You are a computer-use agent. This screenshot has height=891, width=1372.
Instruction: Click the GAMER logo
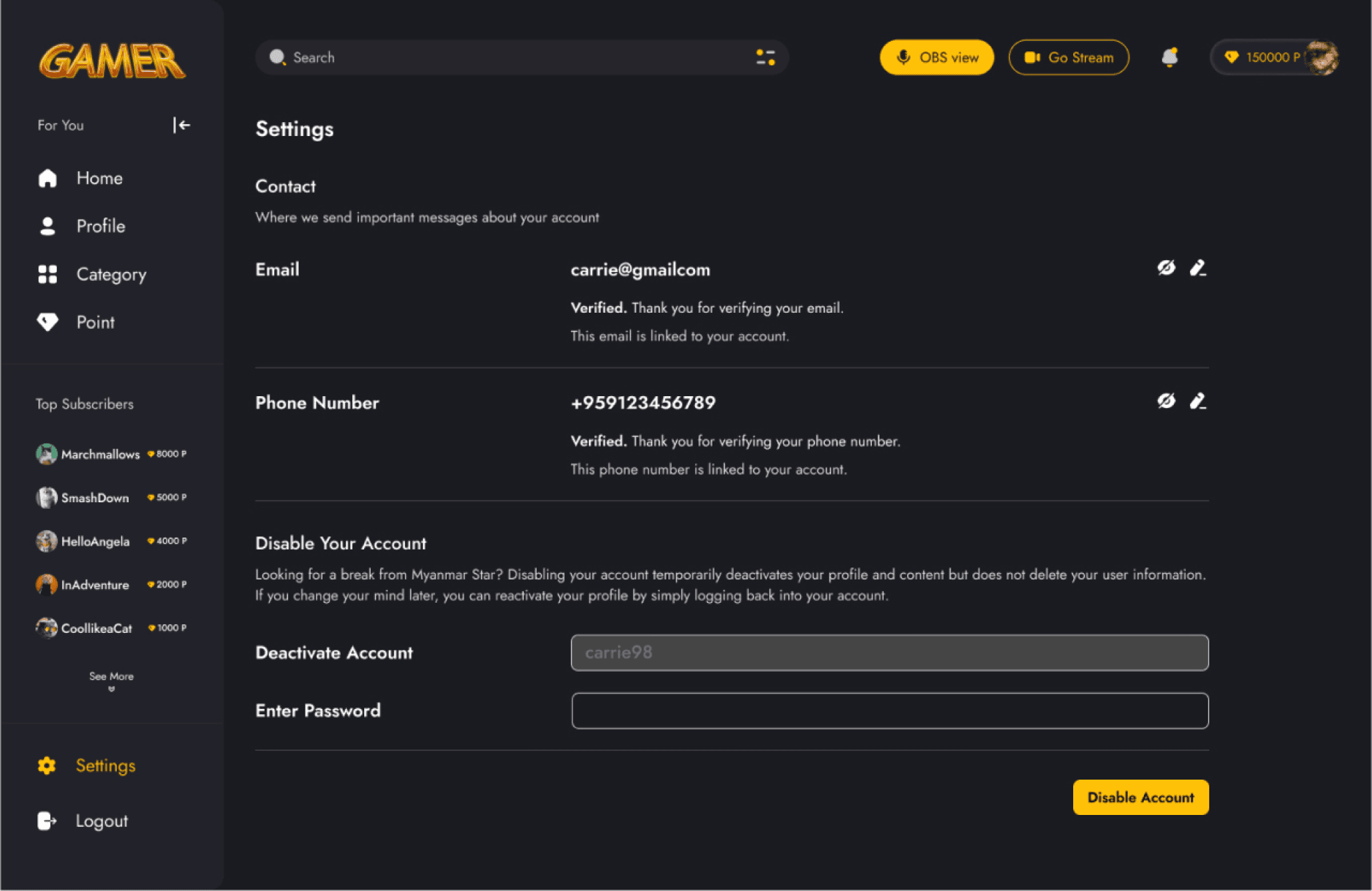click(x=112, y=61)
